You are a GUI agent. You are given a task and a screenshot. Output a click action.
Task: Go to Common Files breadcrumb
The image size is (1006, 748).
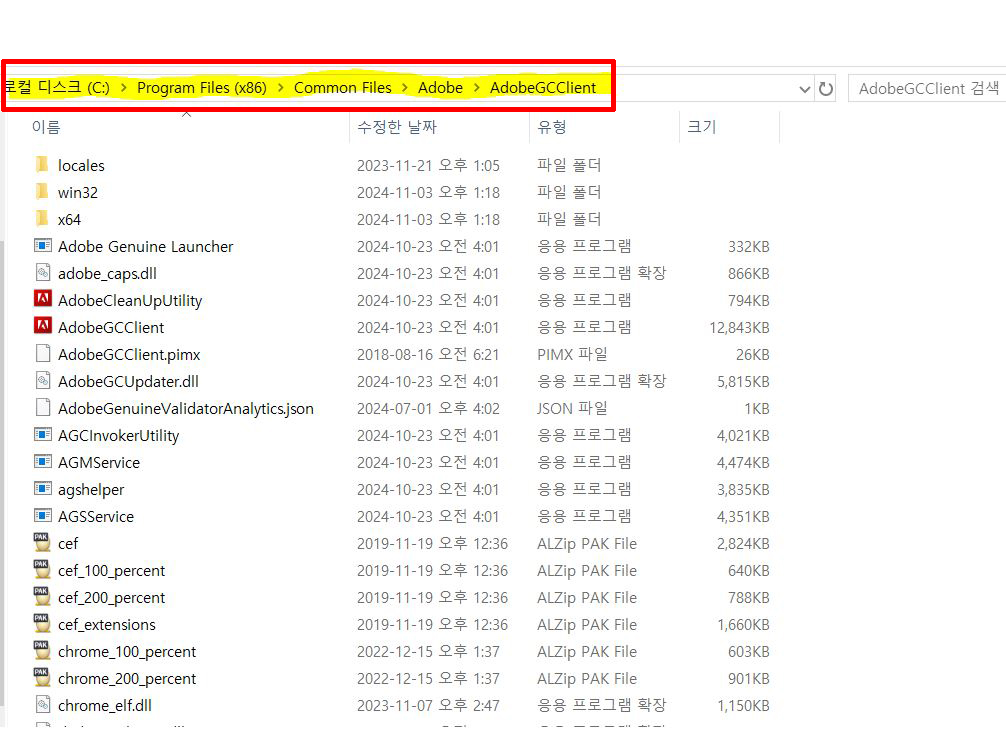pos(343,87)
